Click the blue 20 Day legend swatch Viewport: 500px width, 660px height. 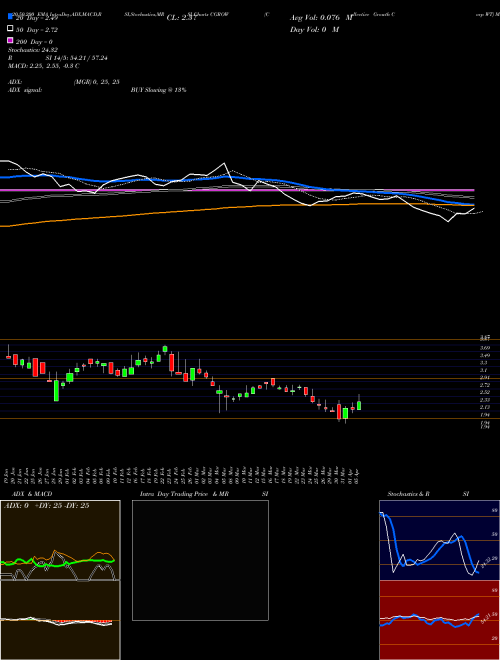(10, 16)
